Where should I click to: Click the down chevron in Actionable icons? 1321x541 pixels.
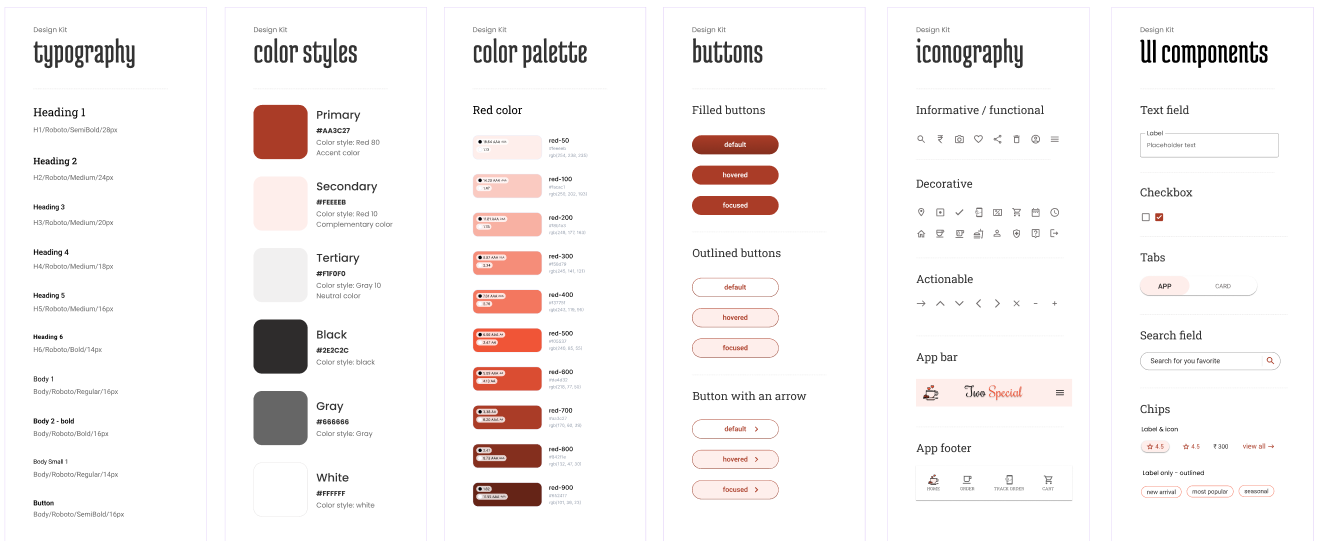coord(959,303)
